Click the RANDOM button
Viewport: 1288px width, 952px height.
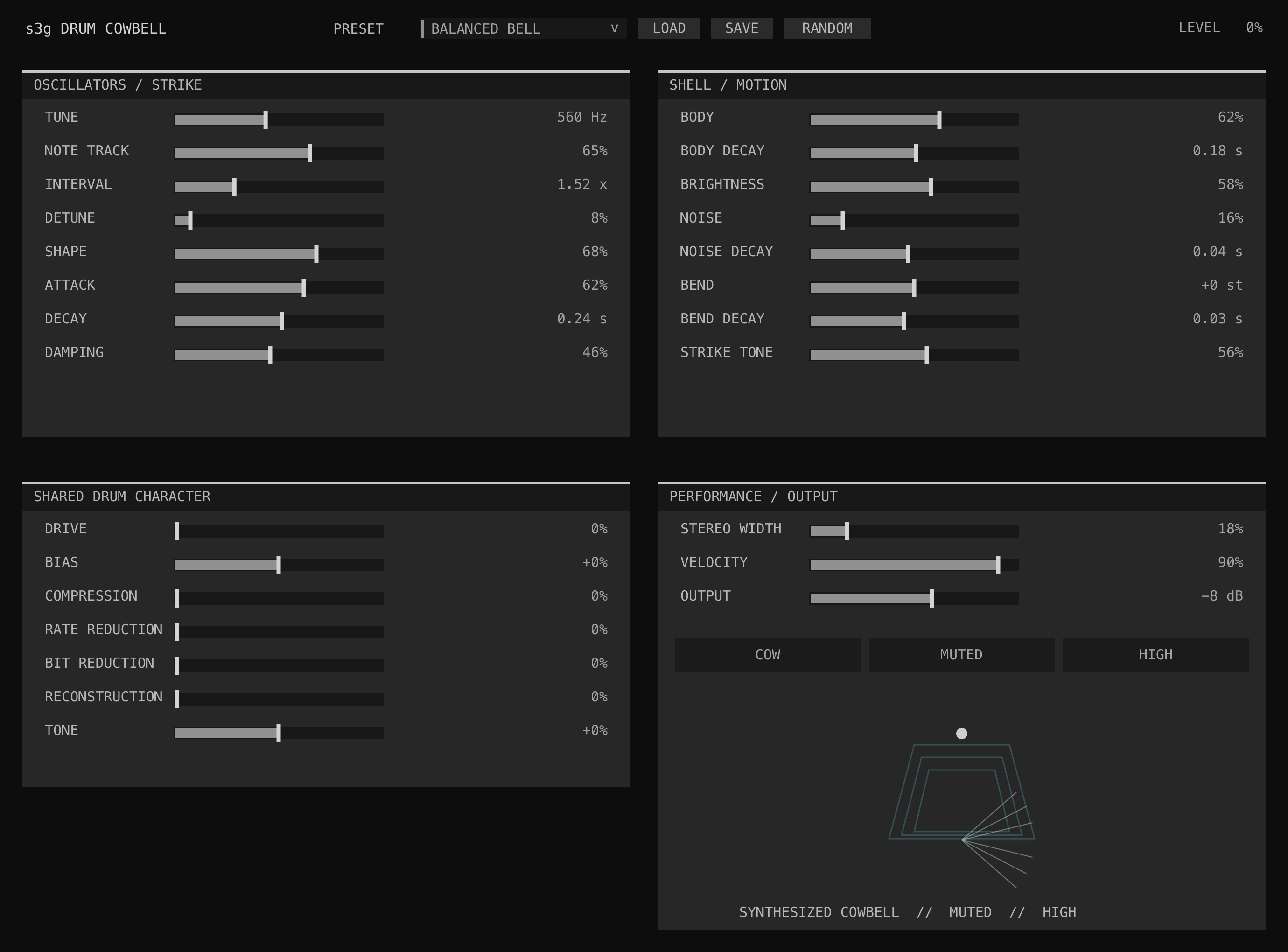pyautogui.click(x=826, y=28)
